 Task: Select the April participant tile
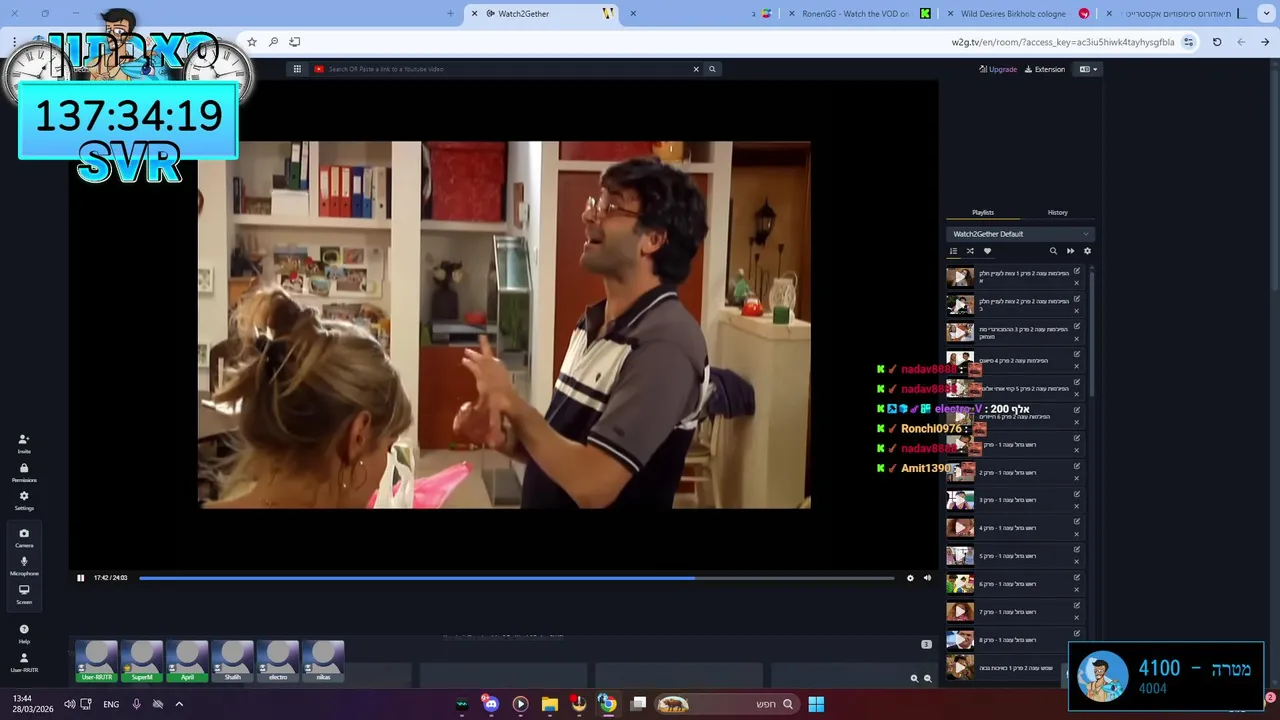tap(187, 662)
